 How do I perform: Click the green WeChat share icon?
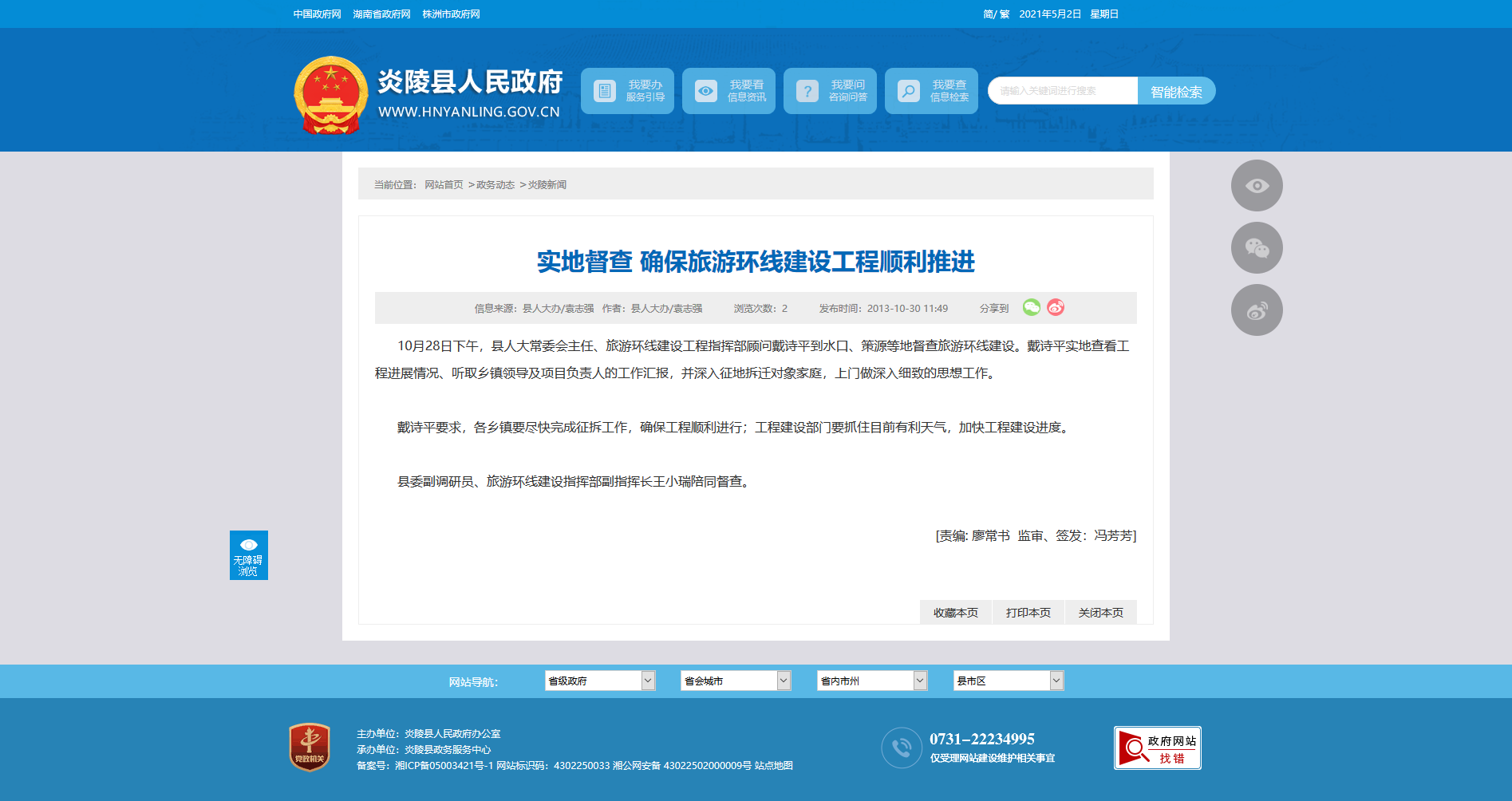1031,307
